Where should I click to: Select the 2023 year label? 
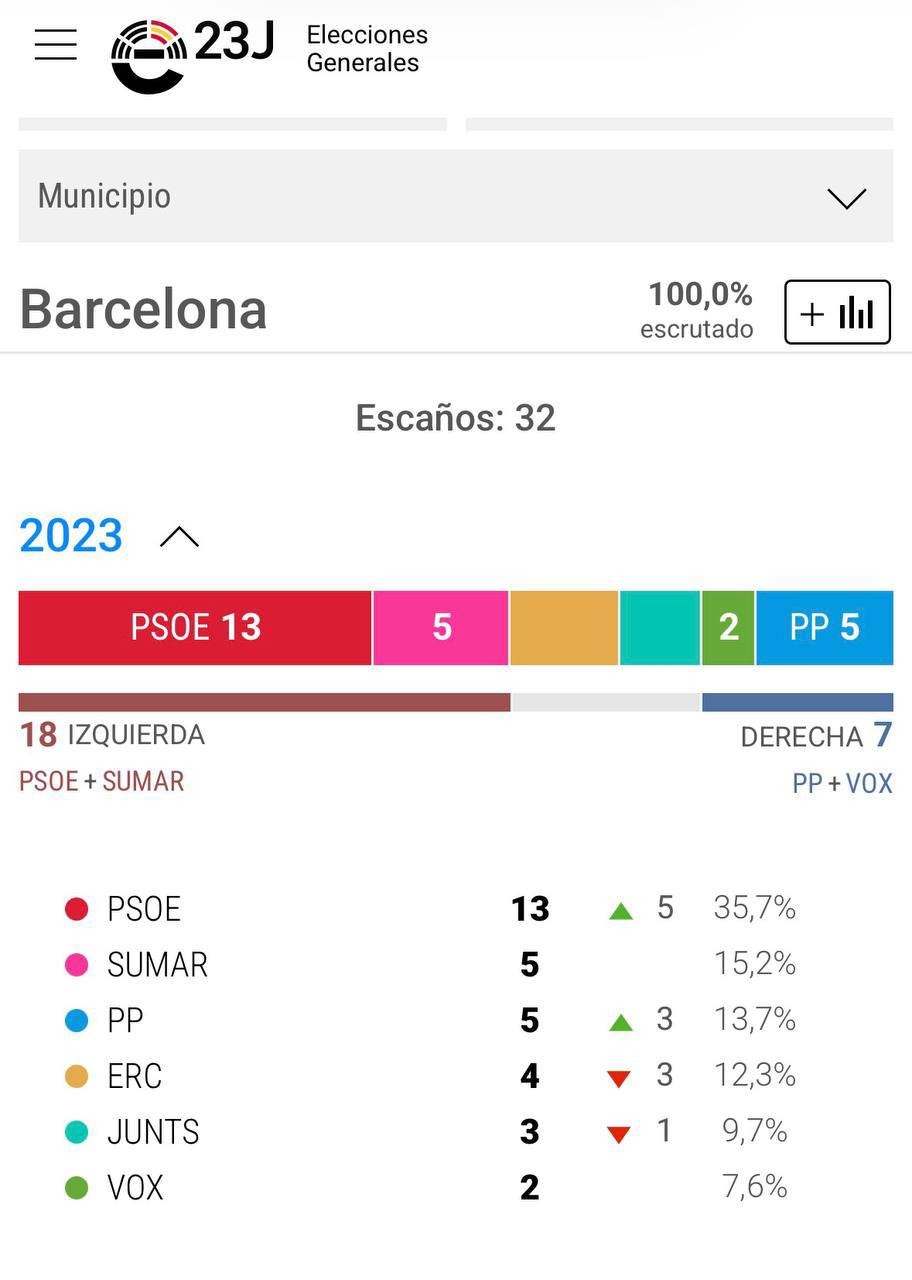click(x=71, y=536)
